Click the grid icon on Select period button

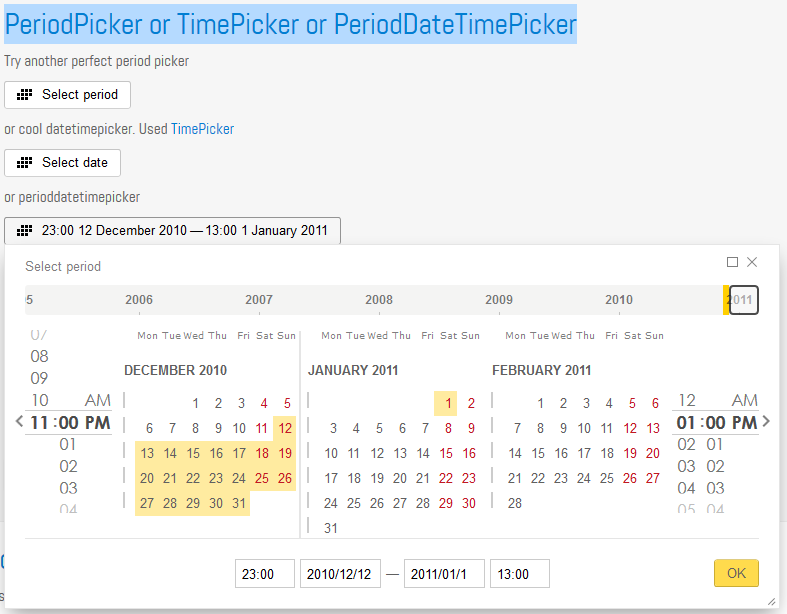coord(25,95)
